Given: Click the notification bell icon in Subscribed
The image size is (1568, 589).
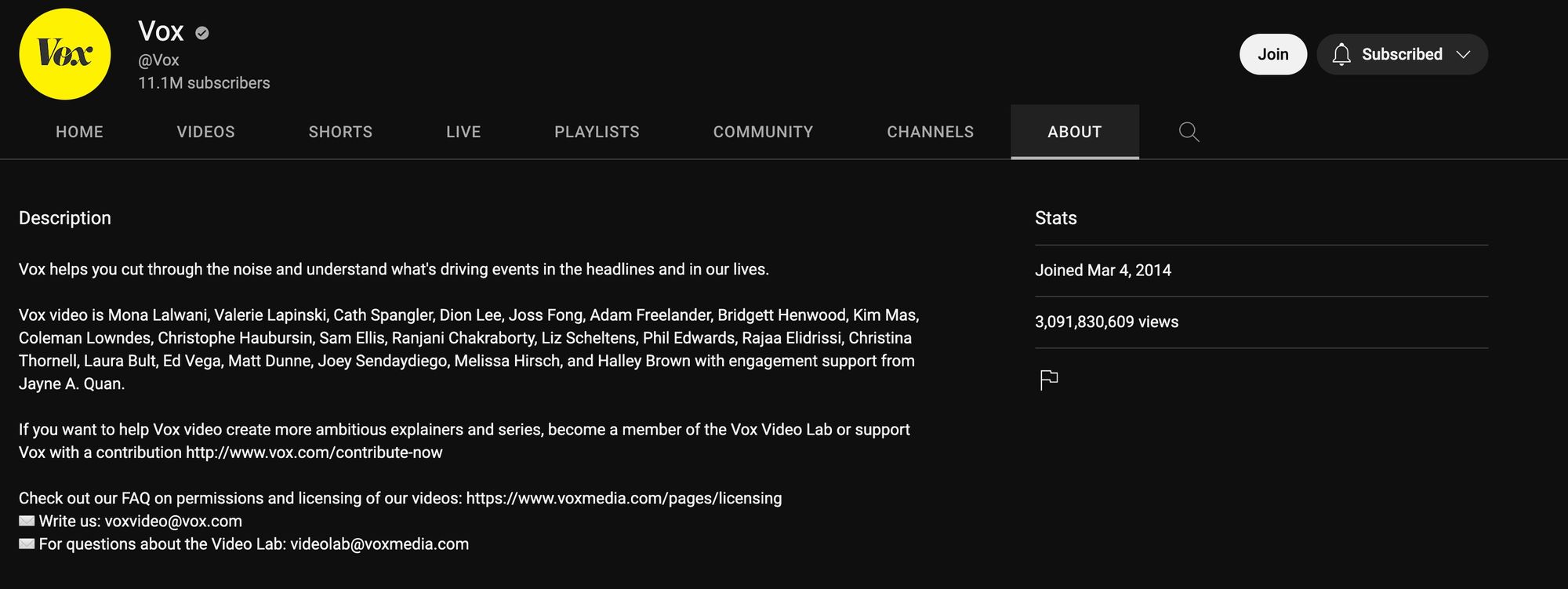Looking at the screenshot, I should [1341, 54].
